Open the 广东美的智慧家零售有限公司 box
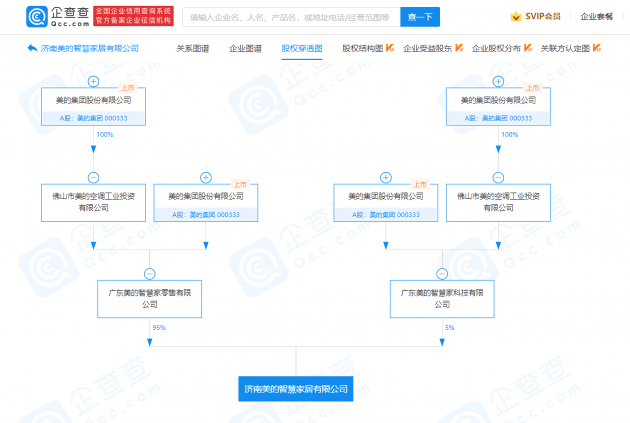The image size is (630, 423). 149,299
